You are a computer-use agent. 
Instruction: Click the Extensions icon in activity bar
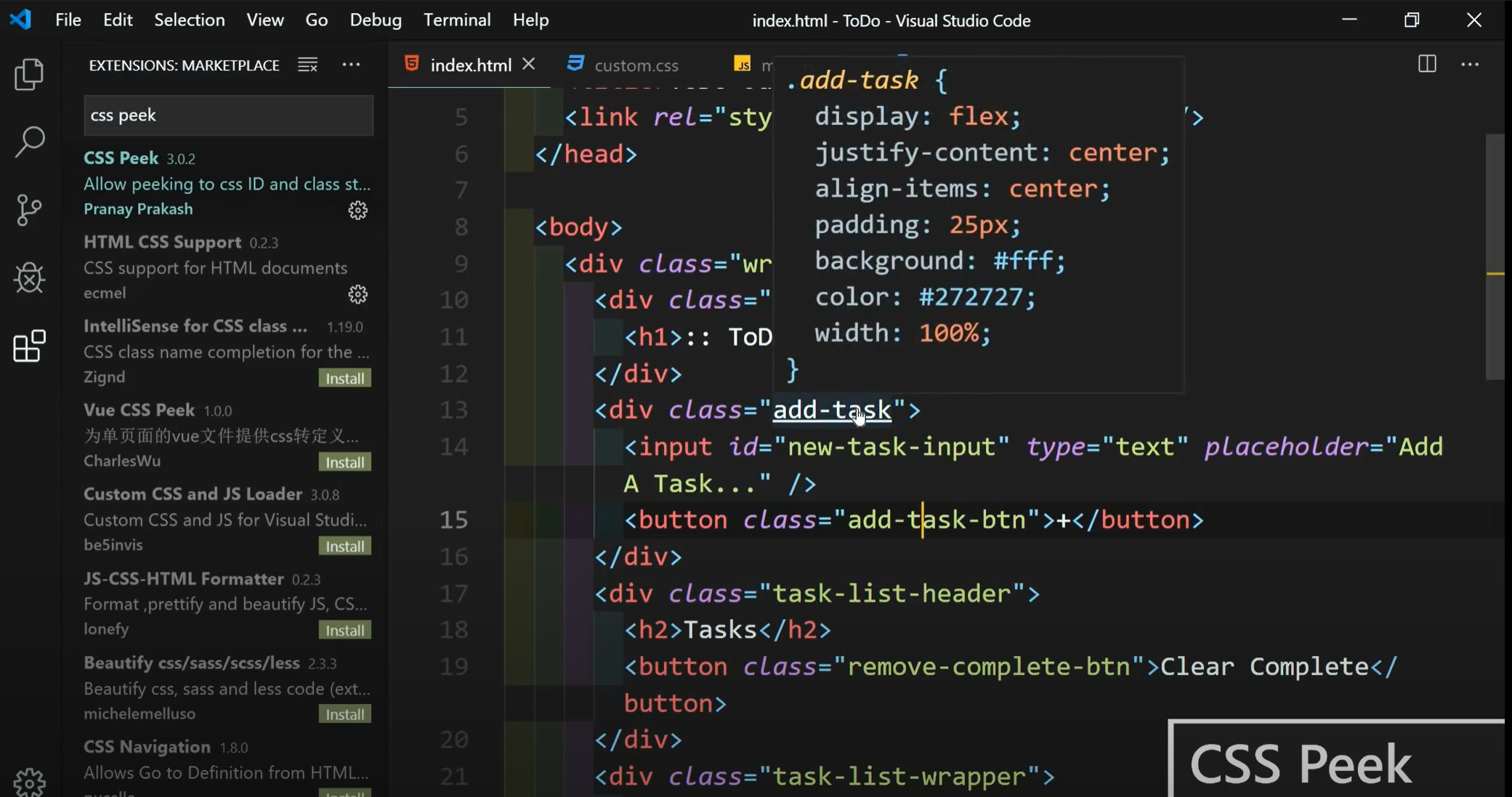(29, 346)
